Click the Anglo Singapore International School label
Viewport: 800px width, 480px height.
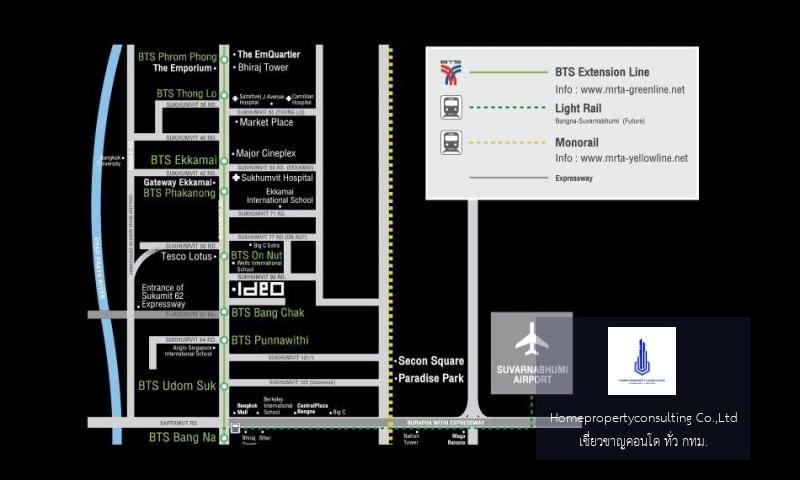(188, 351)
